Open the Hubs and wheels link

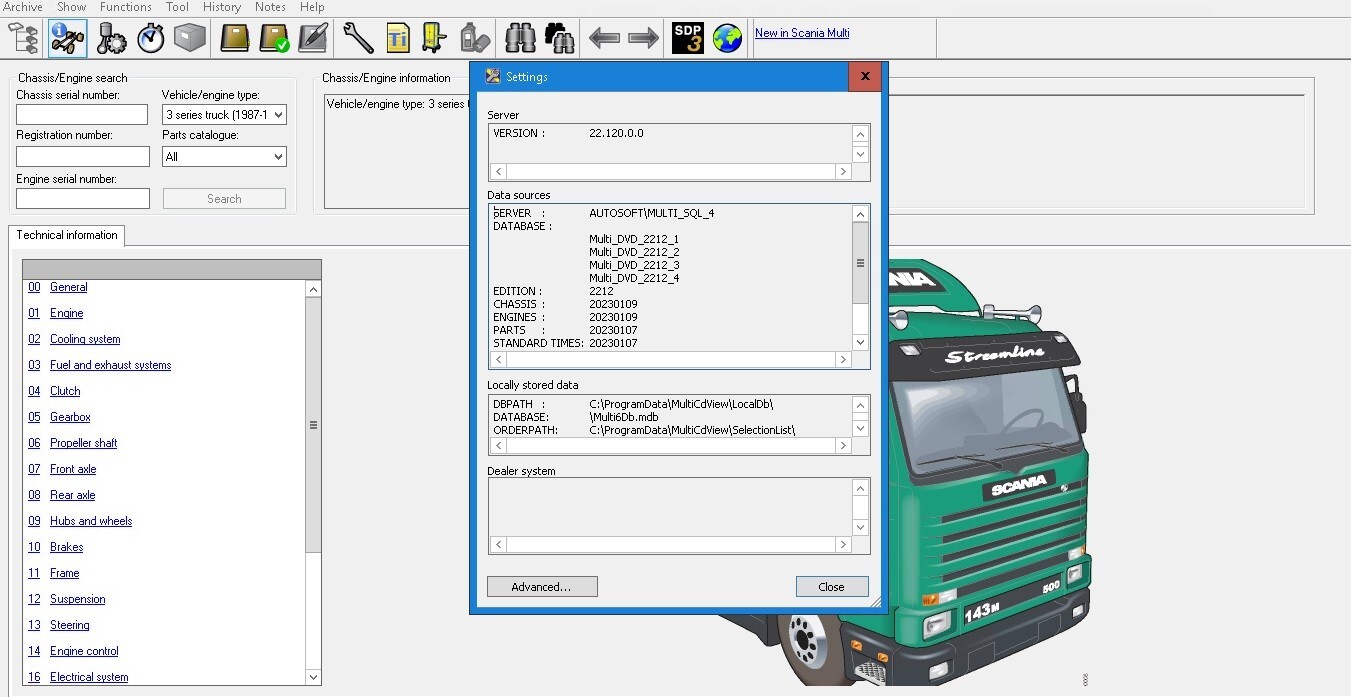click(91, 521)
